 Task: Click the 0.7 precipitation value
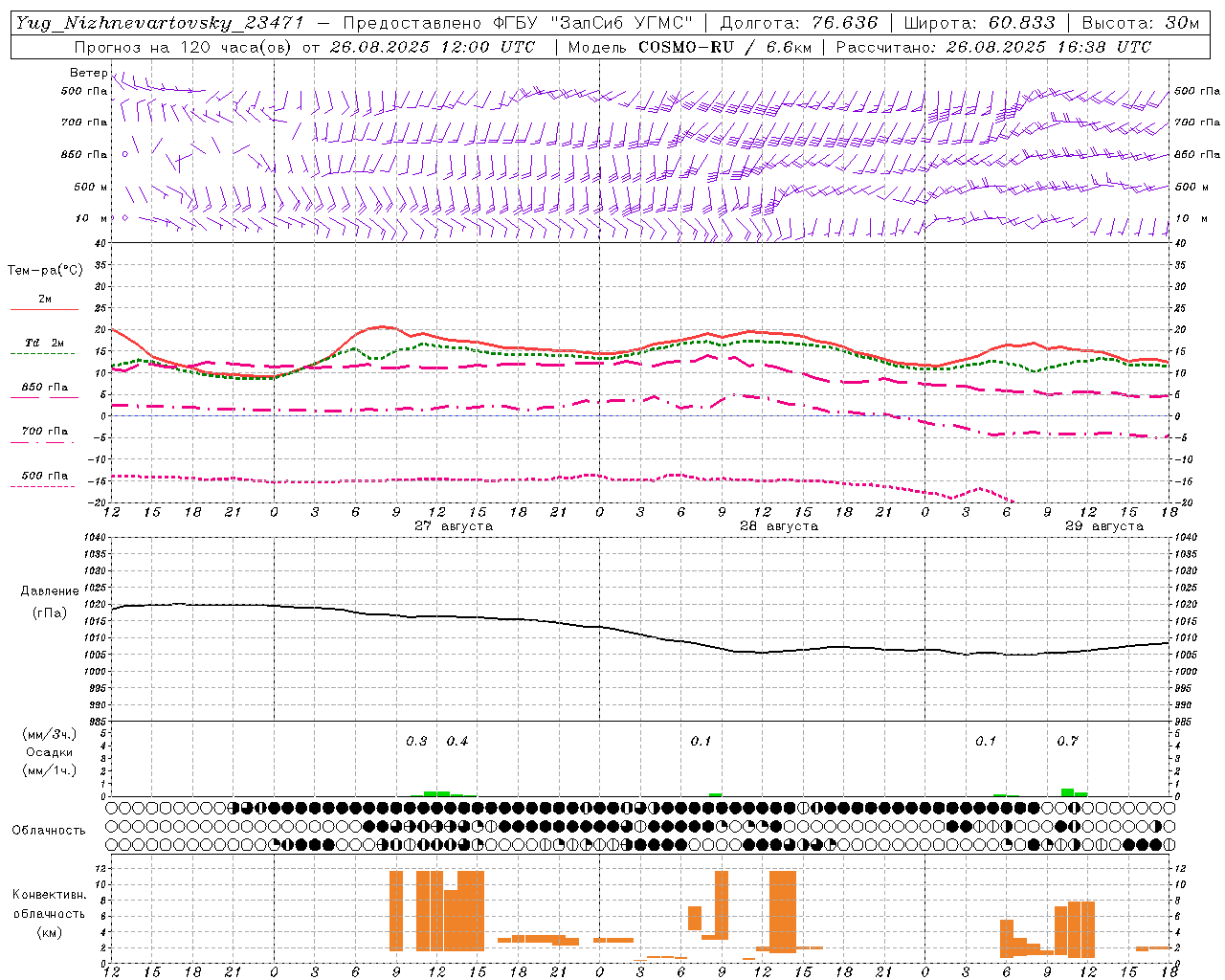point(1067,742)
